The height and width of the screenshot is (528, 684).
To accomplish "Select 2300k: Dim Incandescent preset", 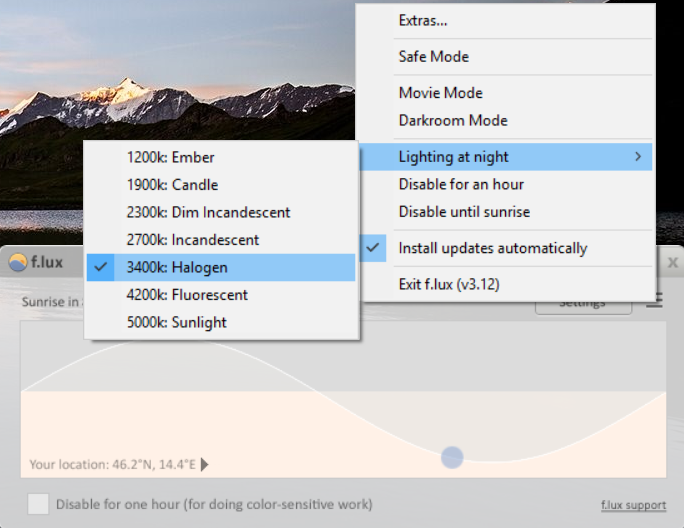I will (221, 213).
